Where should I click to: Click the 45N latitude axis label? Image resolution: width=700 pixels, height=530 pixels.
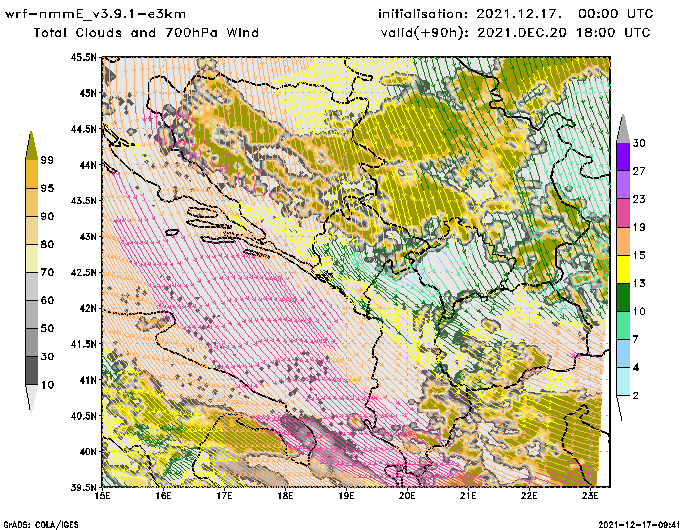tap(88, 93)
